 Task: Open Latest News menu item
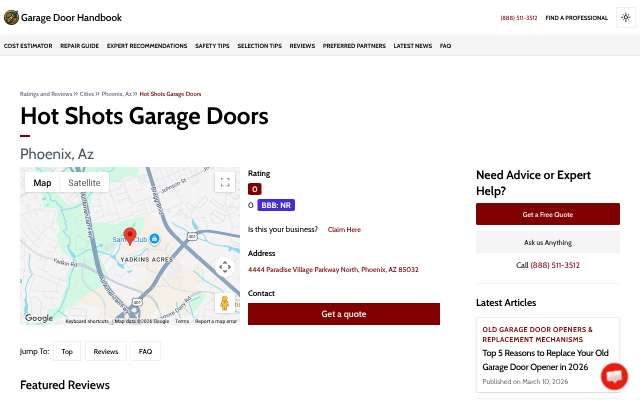pyautogui.click(x=413, y=46)
